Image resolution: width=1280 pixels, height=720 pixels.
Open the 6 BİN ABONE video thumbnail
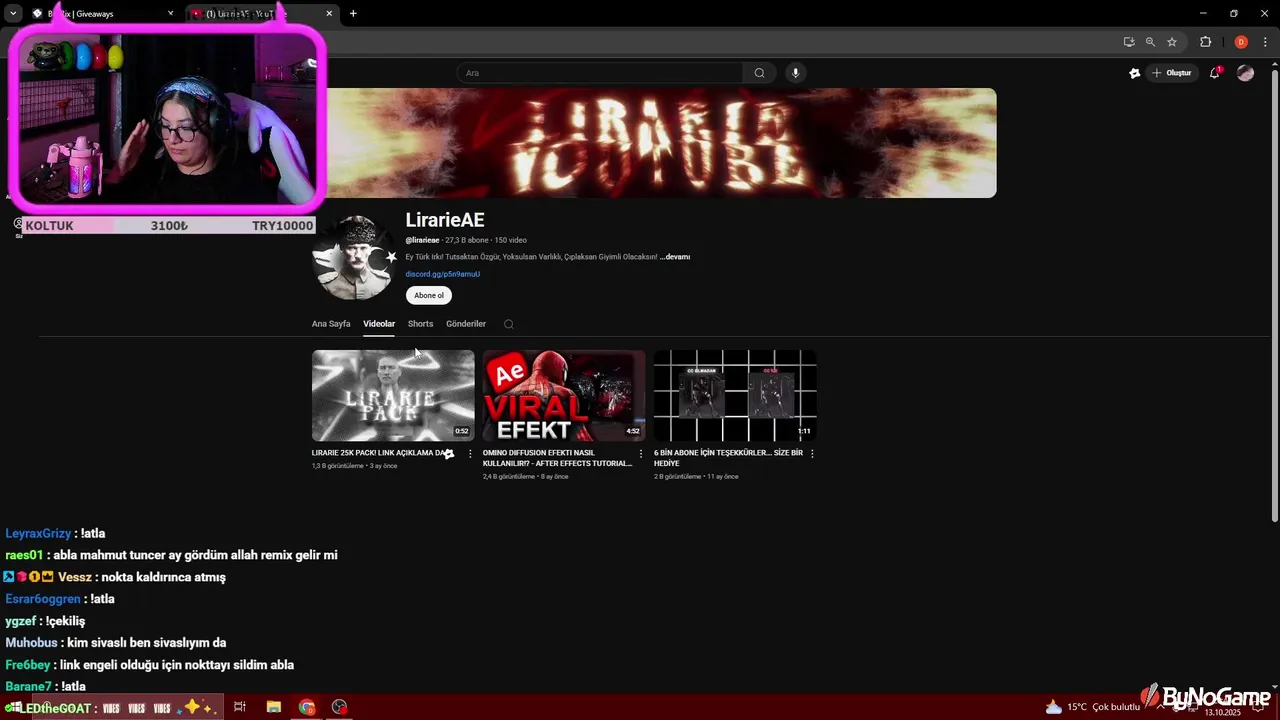pyautogui.click(x=735, y=395)
